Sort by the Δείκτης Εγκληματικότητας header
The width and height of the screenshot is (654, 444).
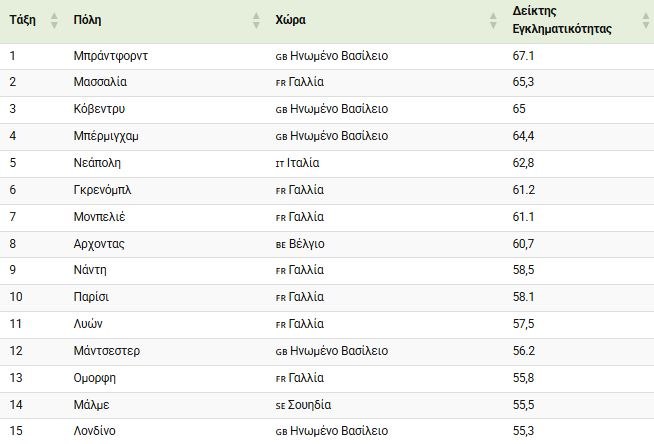(561, 20)
